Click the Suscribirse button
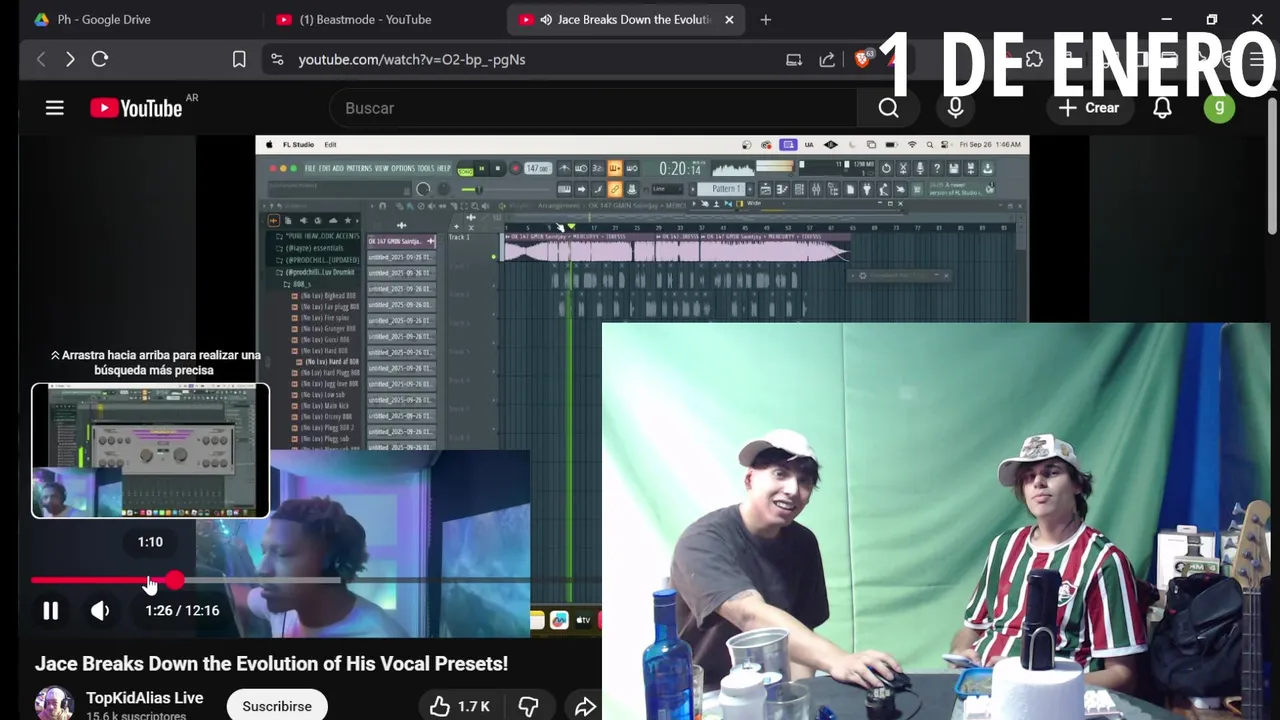Image resolution: width=1280 pixels, height=720 pixels. tap(277, 706)
